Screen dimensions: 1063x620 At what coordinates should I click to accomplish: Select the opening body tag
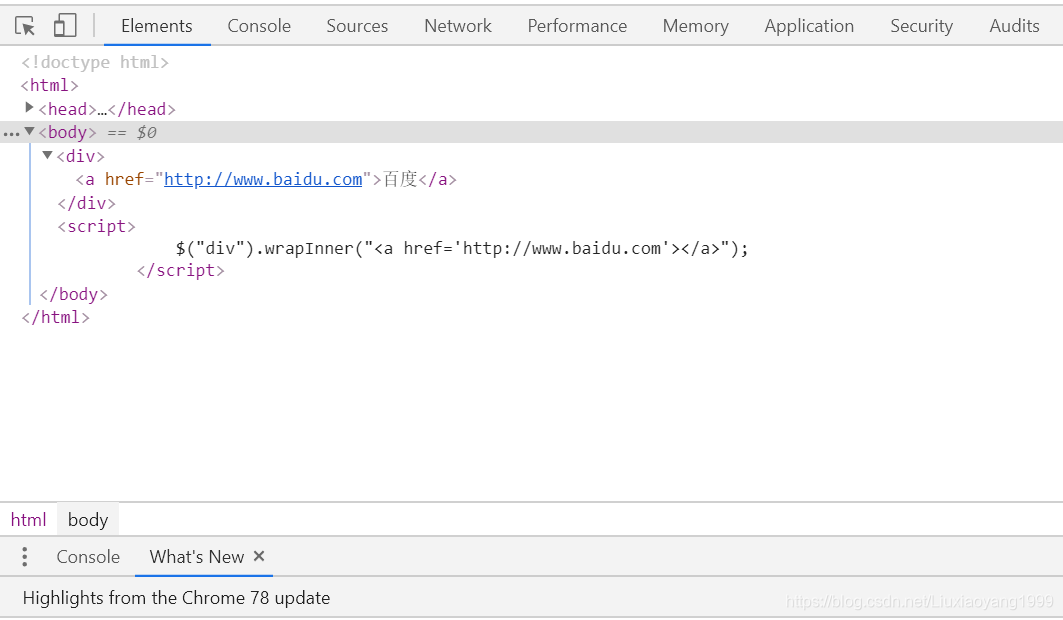coord(67,132)
